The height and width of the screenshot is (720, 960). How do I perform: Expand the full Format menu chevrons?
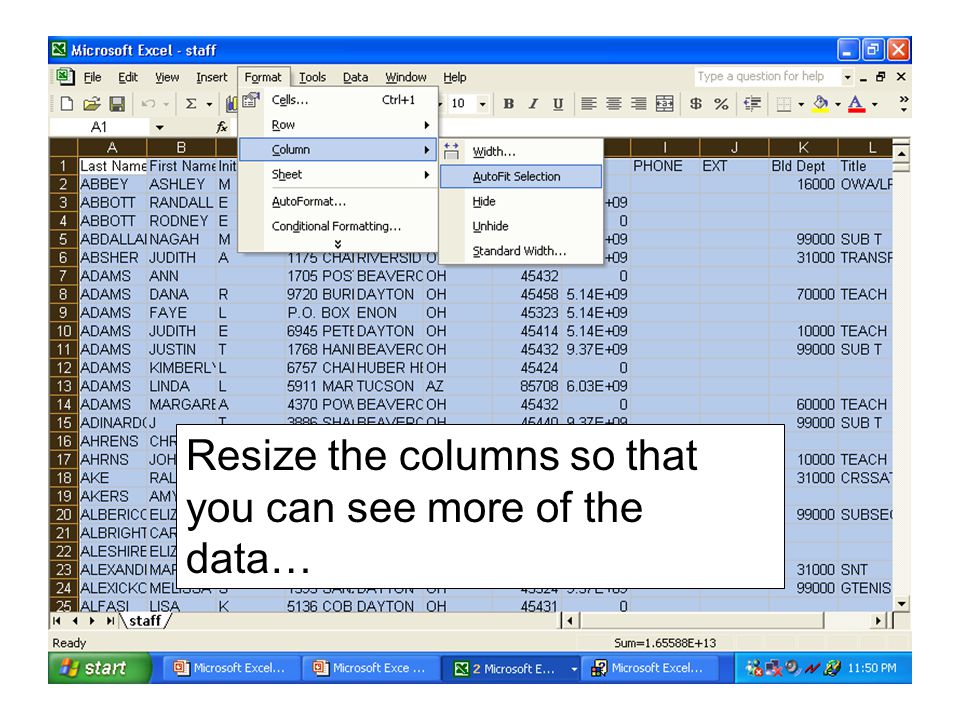point(337,244)
